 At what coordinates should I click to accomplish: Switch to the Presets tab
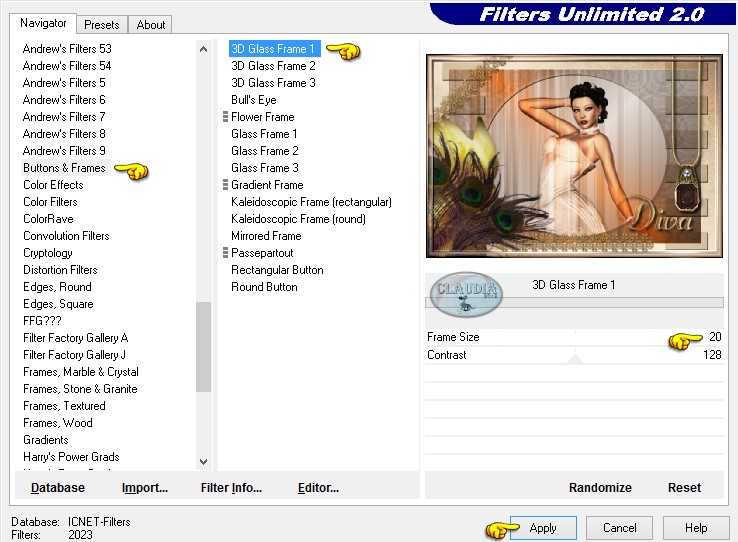pos(102,24)
